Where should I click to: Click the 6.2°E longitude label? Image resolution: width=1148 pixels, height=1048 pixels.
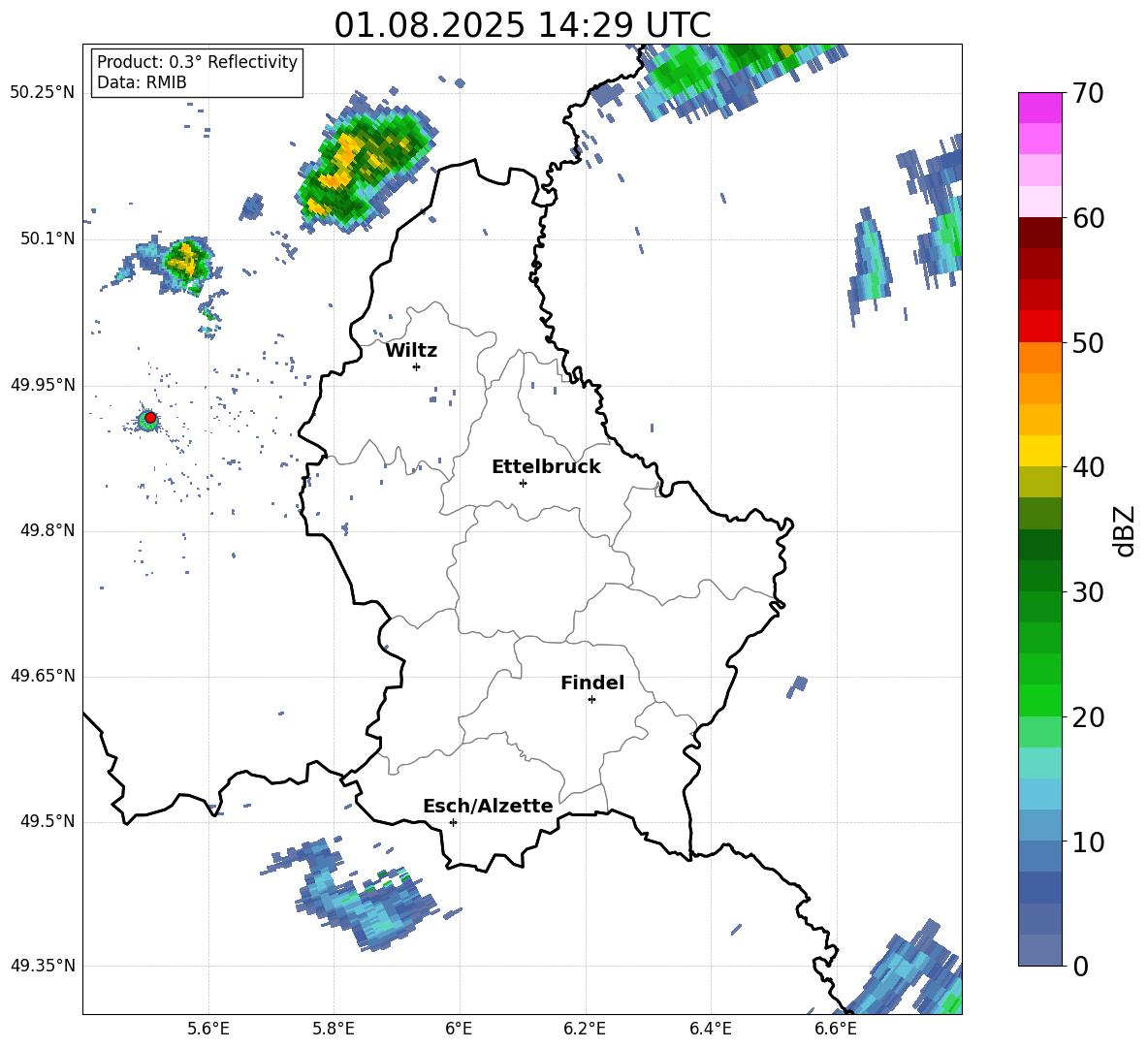click(x=585, y=1029)
